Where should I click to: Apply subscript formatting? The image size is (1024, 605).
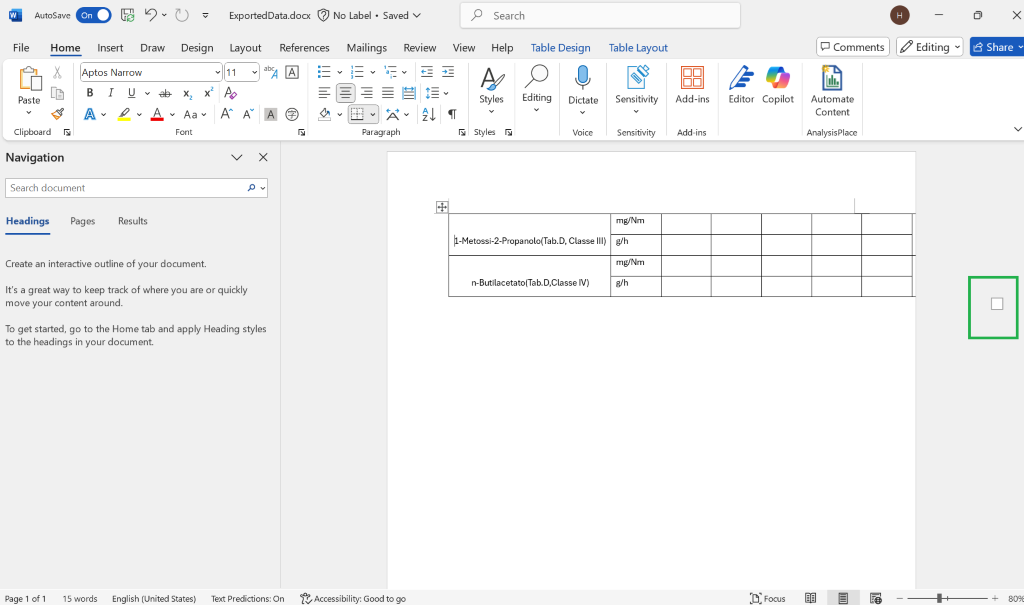point(187,93)
